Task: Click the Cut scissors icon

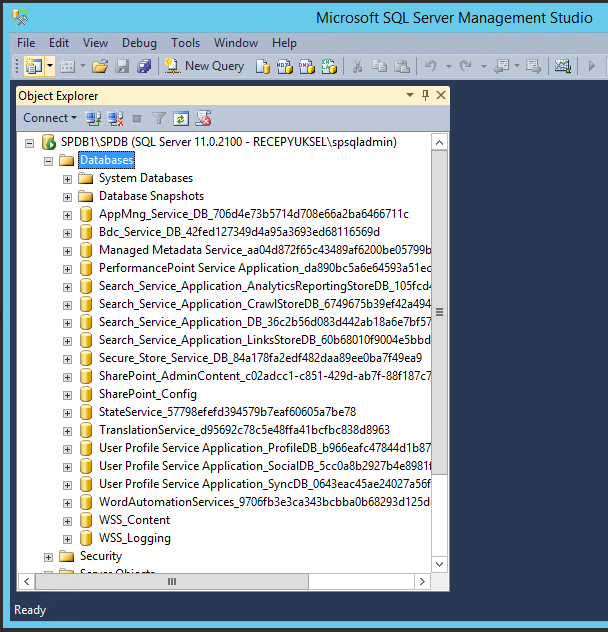Action: [357, 66]
